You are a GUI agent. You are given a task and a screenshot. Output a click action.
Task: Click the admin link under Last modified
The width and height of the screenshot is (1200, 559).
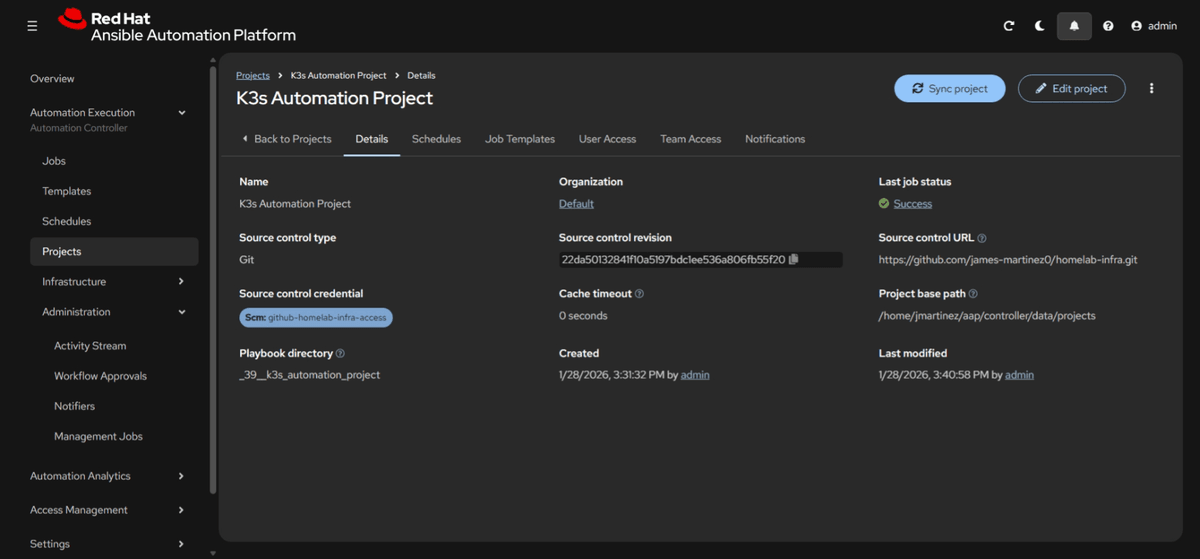pyautogui.click(x=1019, y=374)
